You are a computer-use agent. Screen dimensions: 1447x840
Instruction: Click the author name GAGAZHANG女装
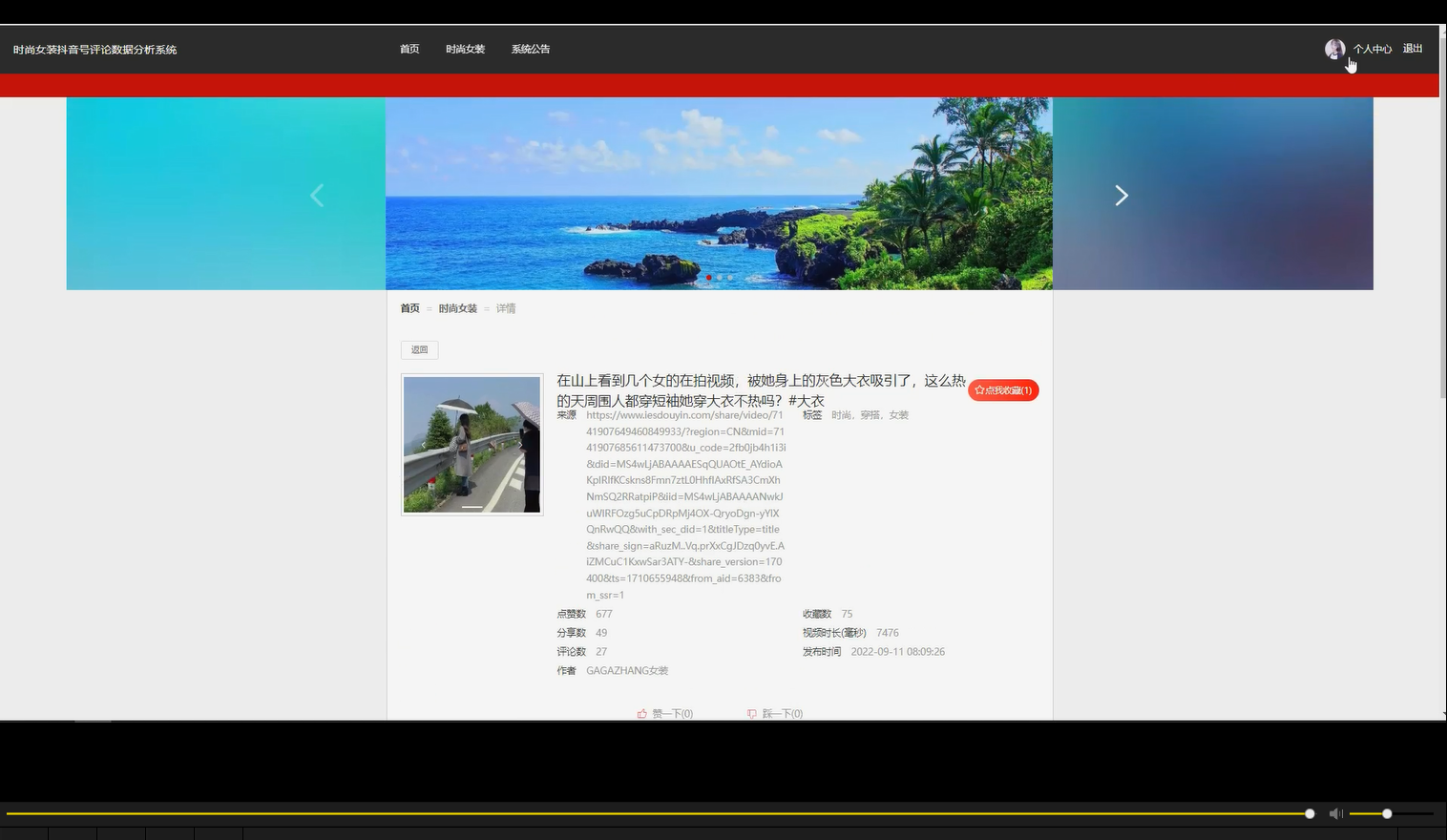[x=627, y=671]
